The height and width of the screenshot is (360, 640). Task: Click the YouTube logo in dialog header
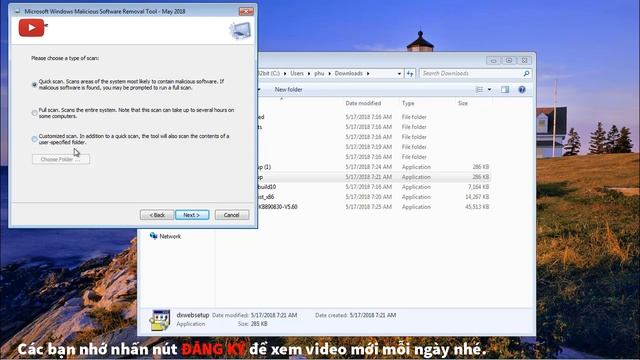pos(31,28)
